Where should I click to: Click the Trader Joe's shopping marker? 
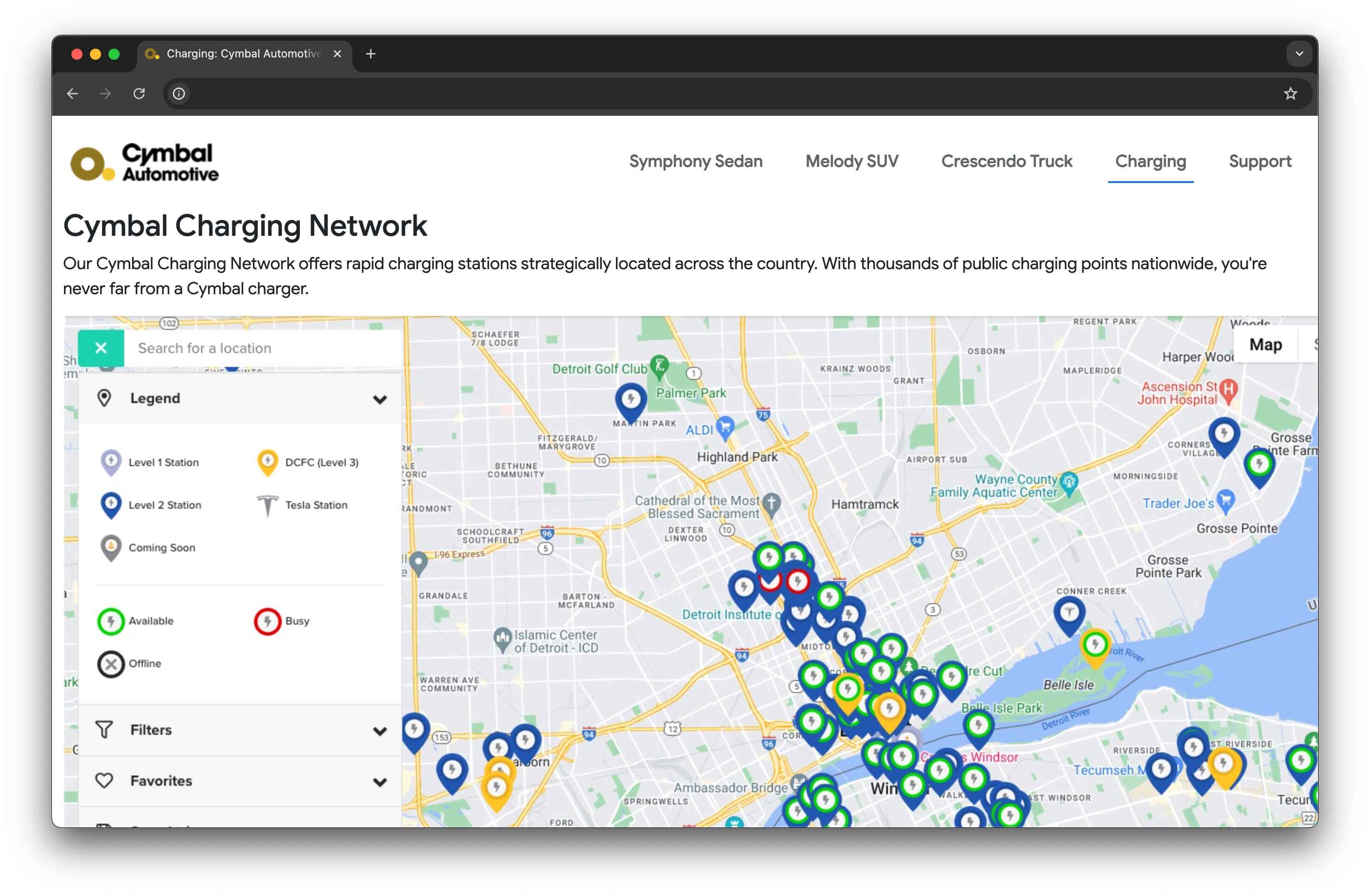pos(1225,501)
